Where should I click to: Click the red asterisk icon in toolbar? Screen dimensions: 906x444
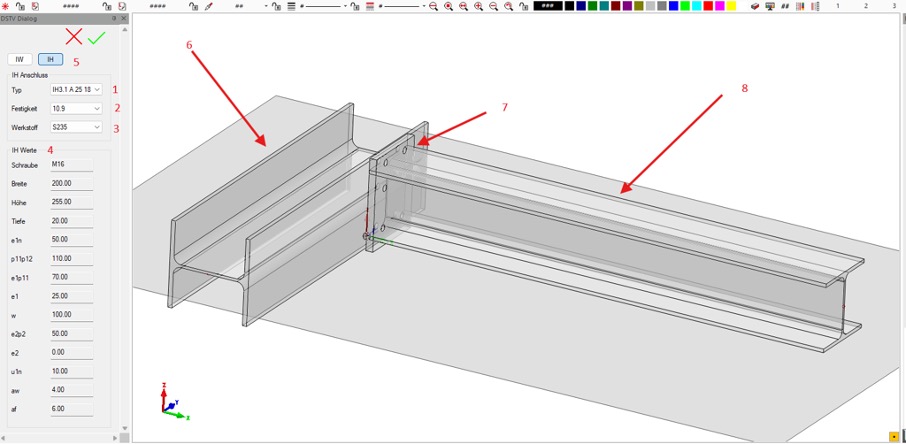point(6,6)
